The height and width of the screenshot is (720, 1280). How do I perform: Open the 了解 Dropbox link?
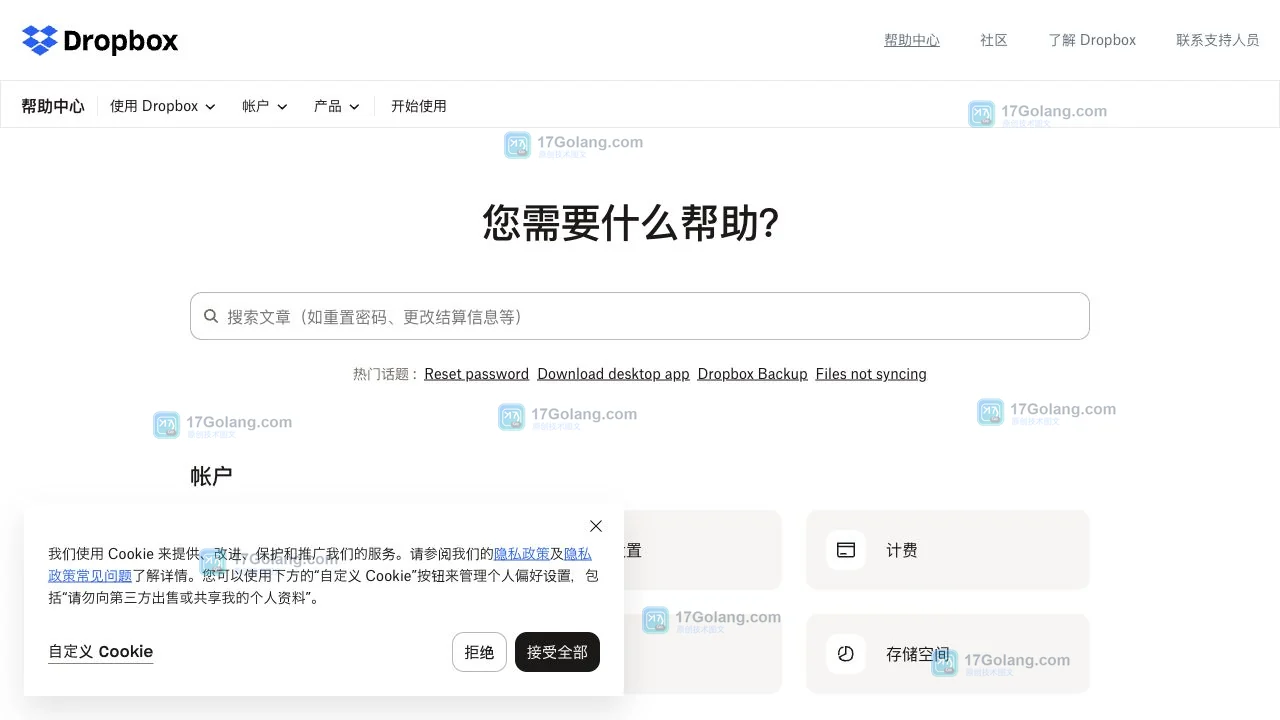[x=1092, y=40]
